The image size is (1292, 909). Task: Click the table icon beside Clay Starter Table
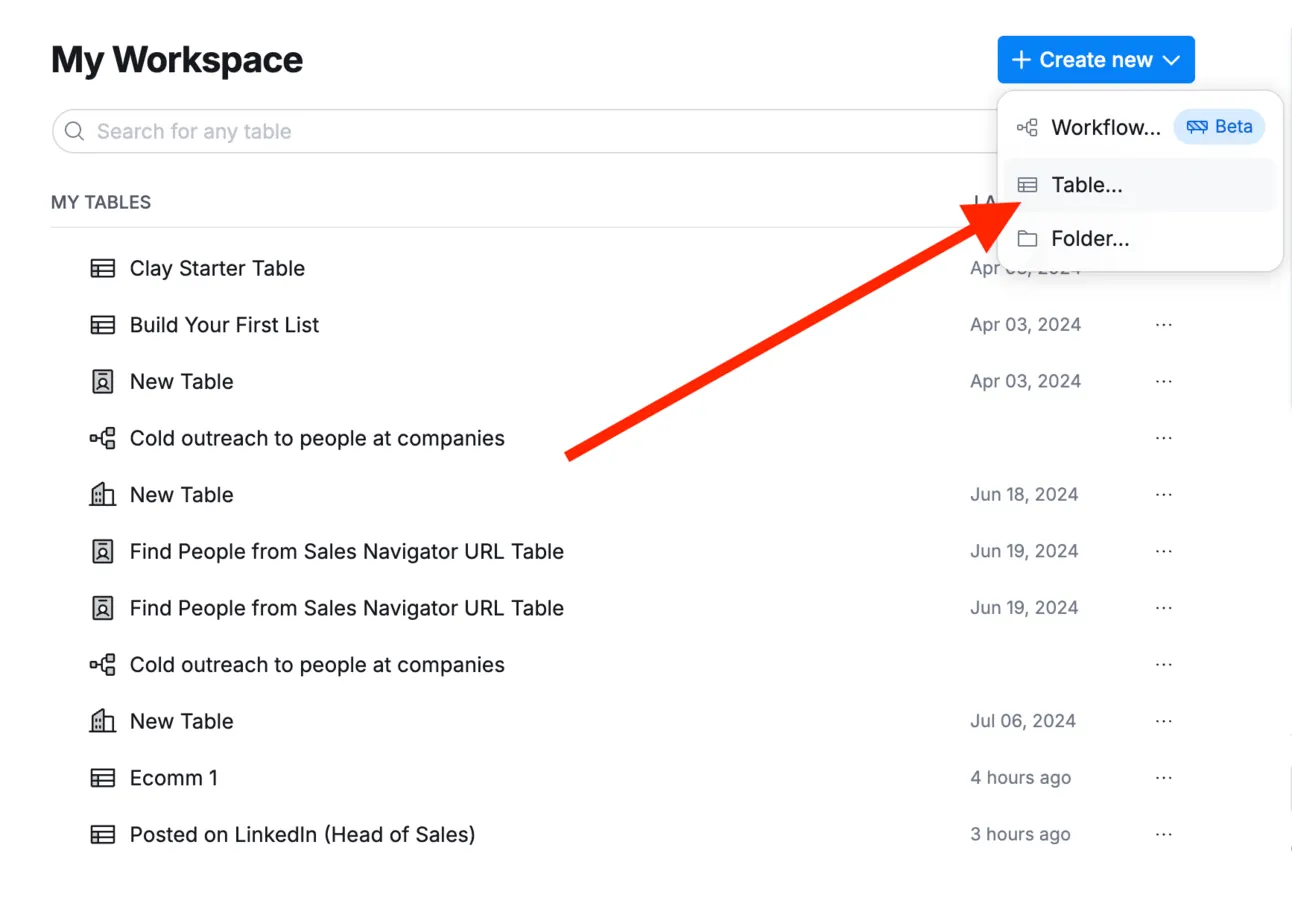tap(102, 268)
